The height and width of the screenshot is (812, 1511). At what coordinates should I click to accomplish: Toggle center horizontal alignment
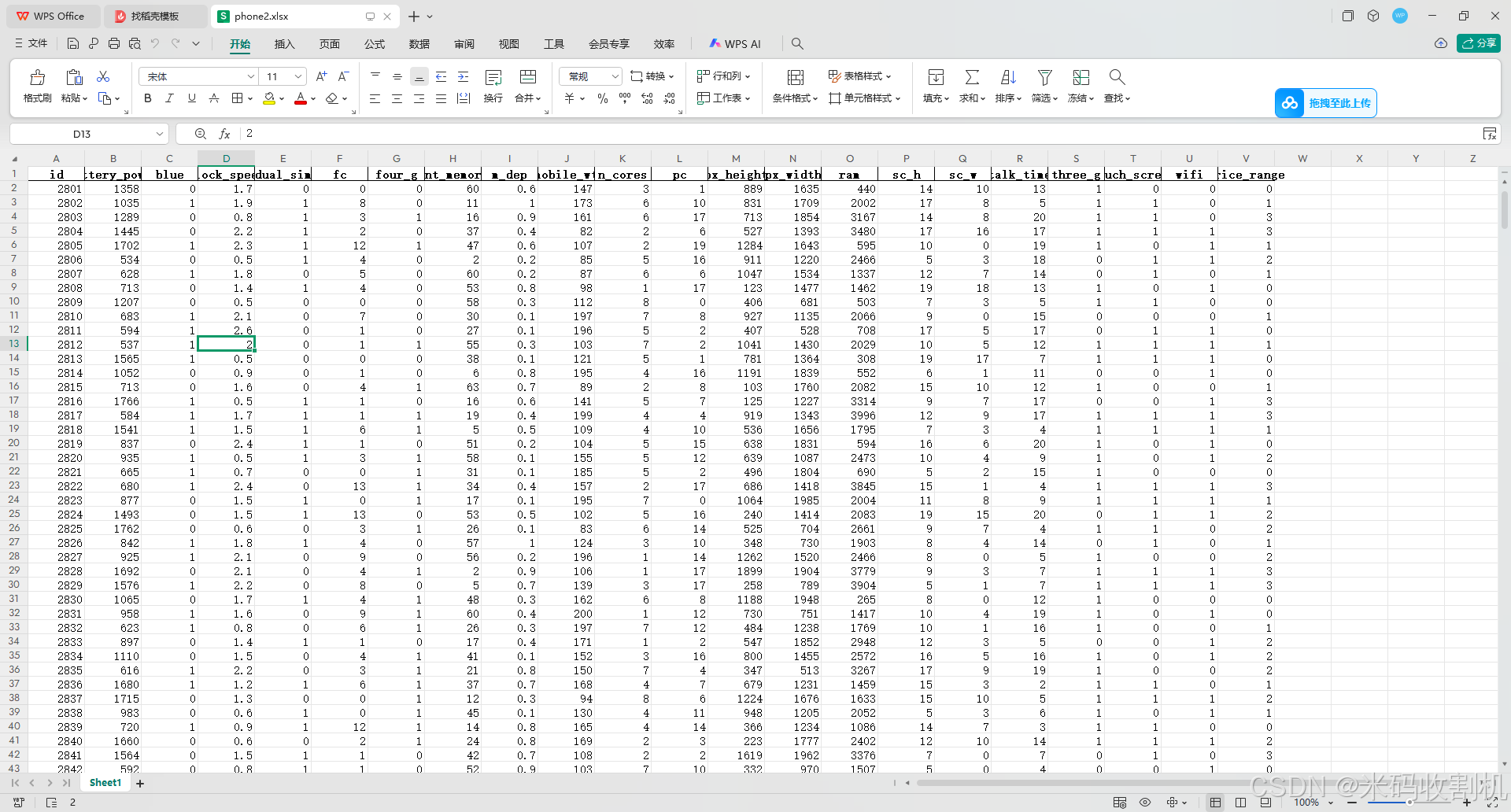pyautogui.click(x=397, y=98)
